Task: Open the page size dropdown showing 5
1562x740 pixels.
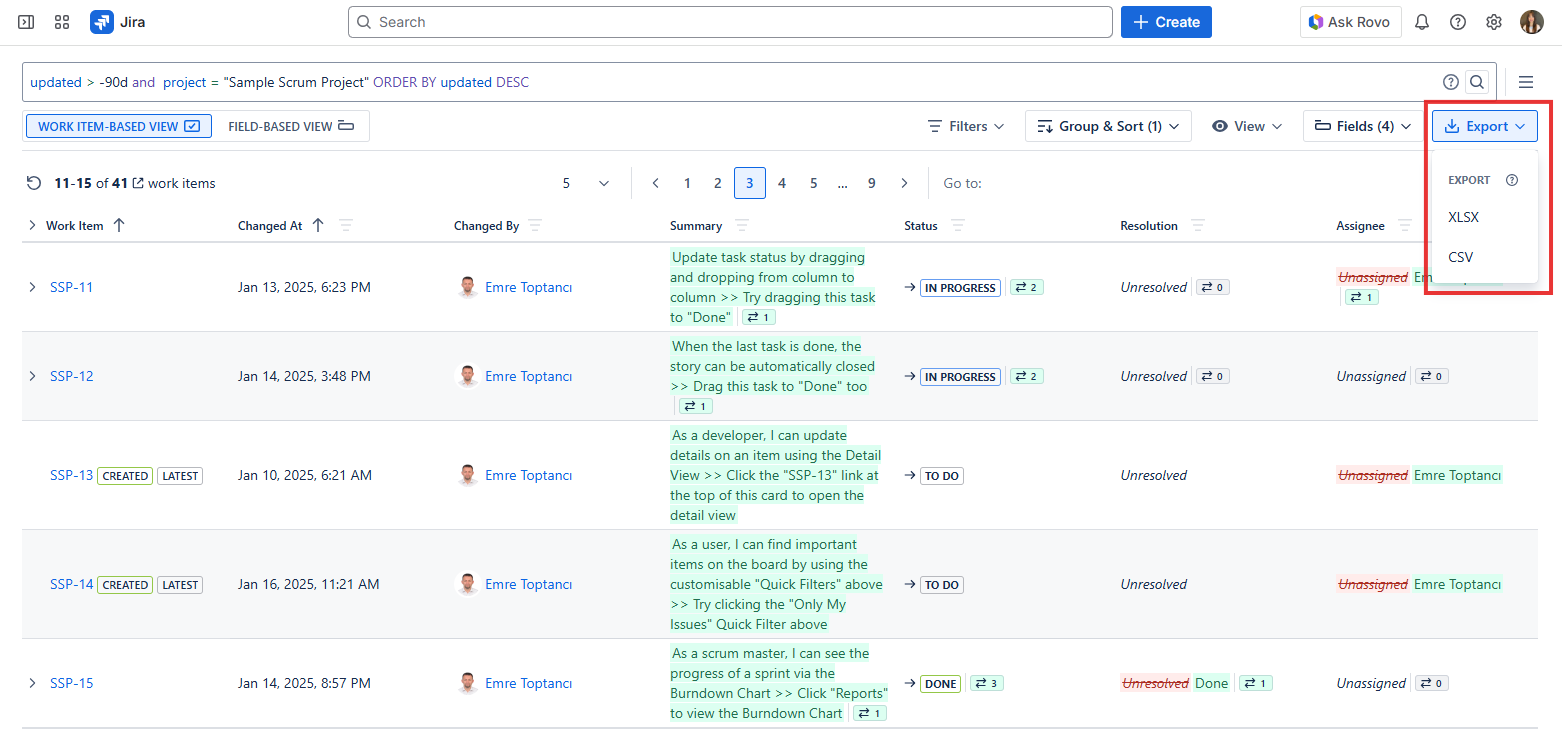Action: pos(585,183)
